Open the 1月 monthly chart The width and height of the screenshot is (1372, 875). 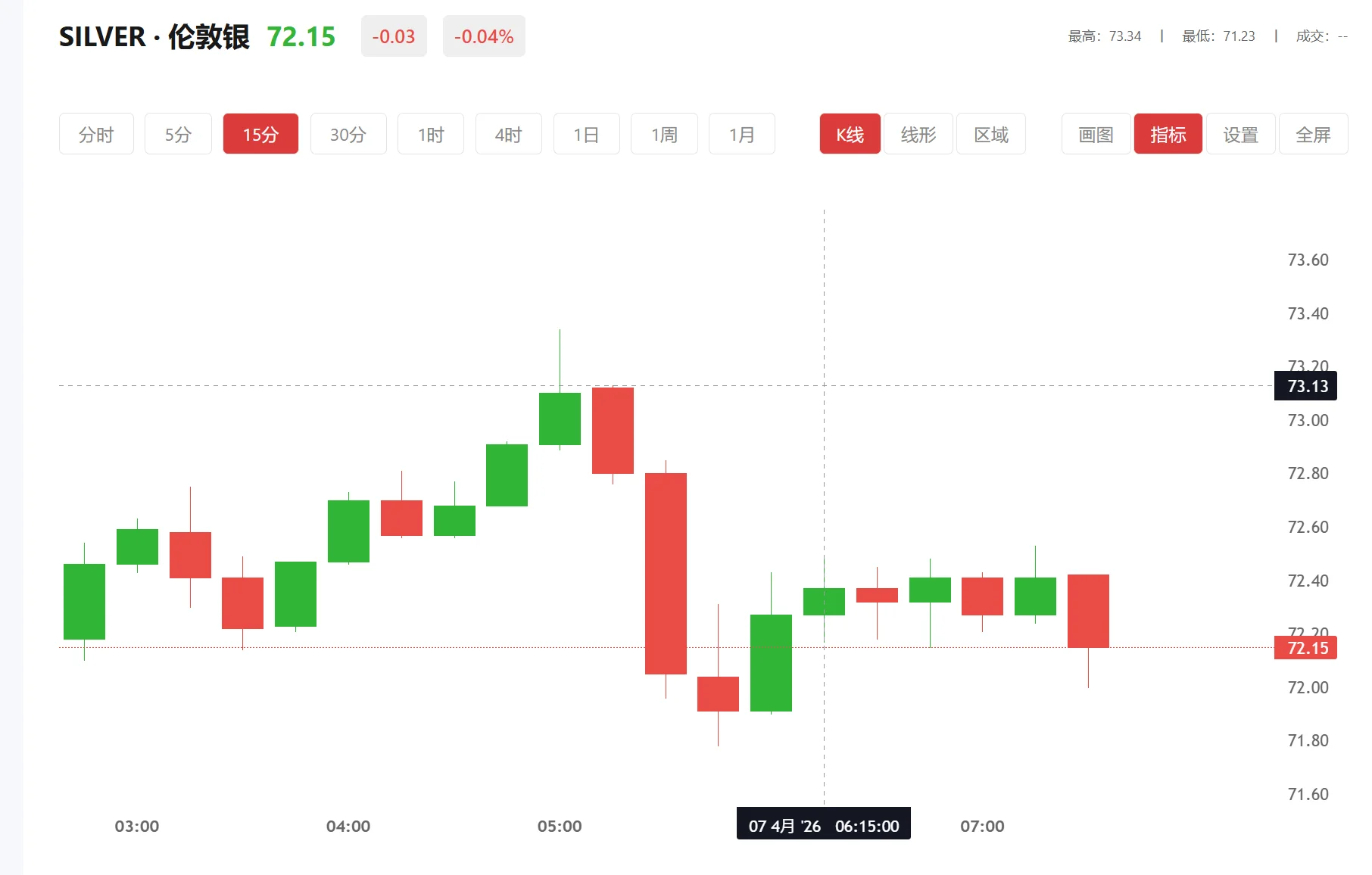741,134
